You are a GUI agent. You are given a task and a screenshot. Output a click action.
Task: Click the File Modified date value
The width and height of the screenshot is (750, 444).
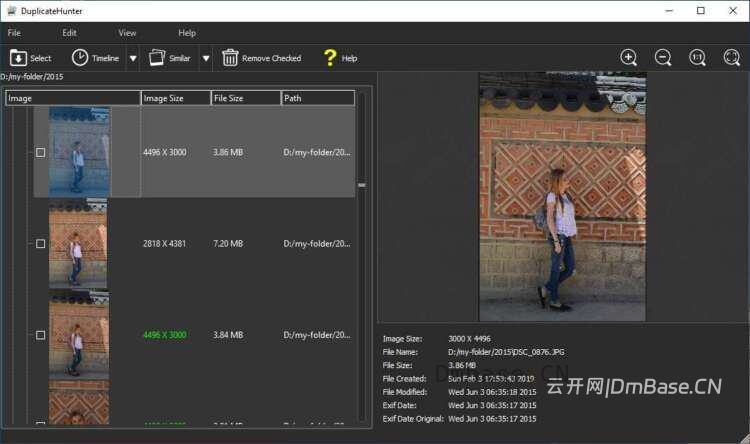coord(492,392)
